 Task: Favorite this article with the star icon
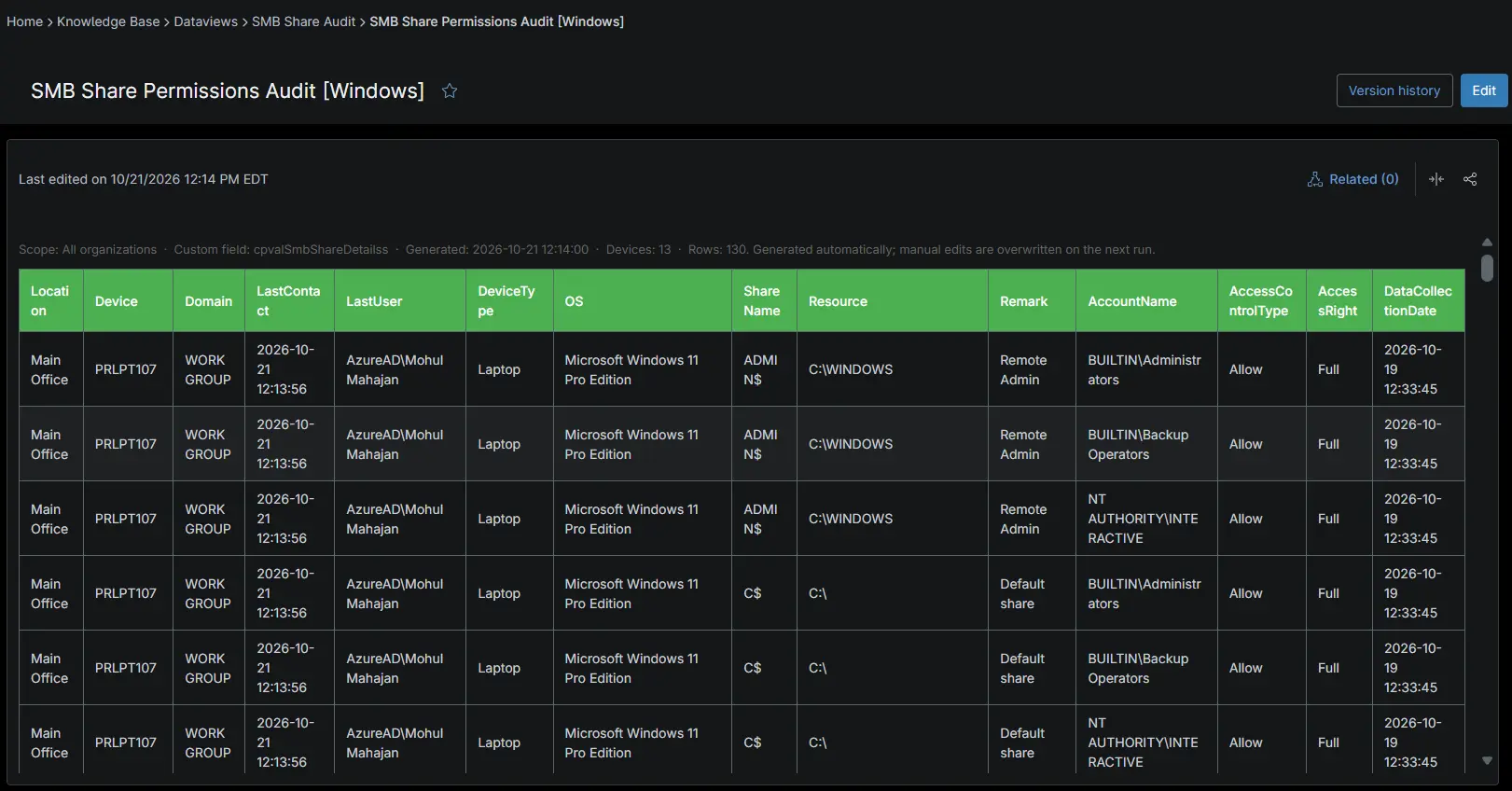coord(450,90)
